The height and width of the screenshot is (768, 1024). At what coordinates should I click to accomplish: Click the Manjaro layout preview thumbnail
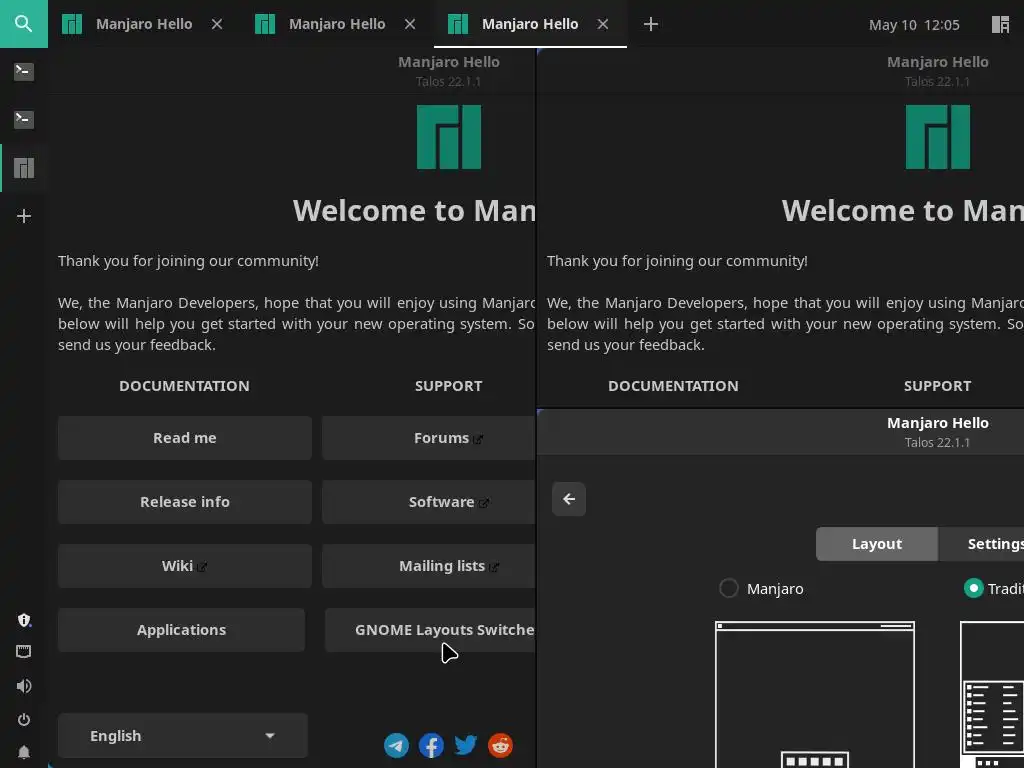814,694
